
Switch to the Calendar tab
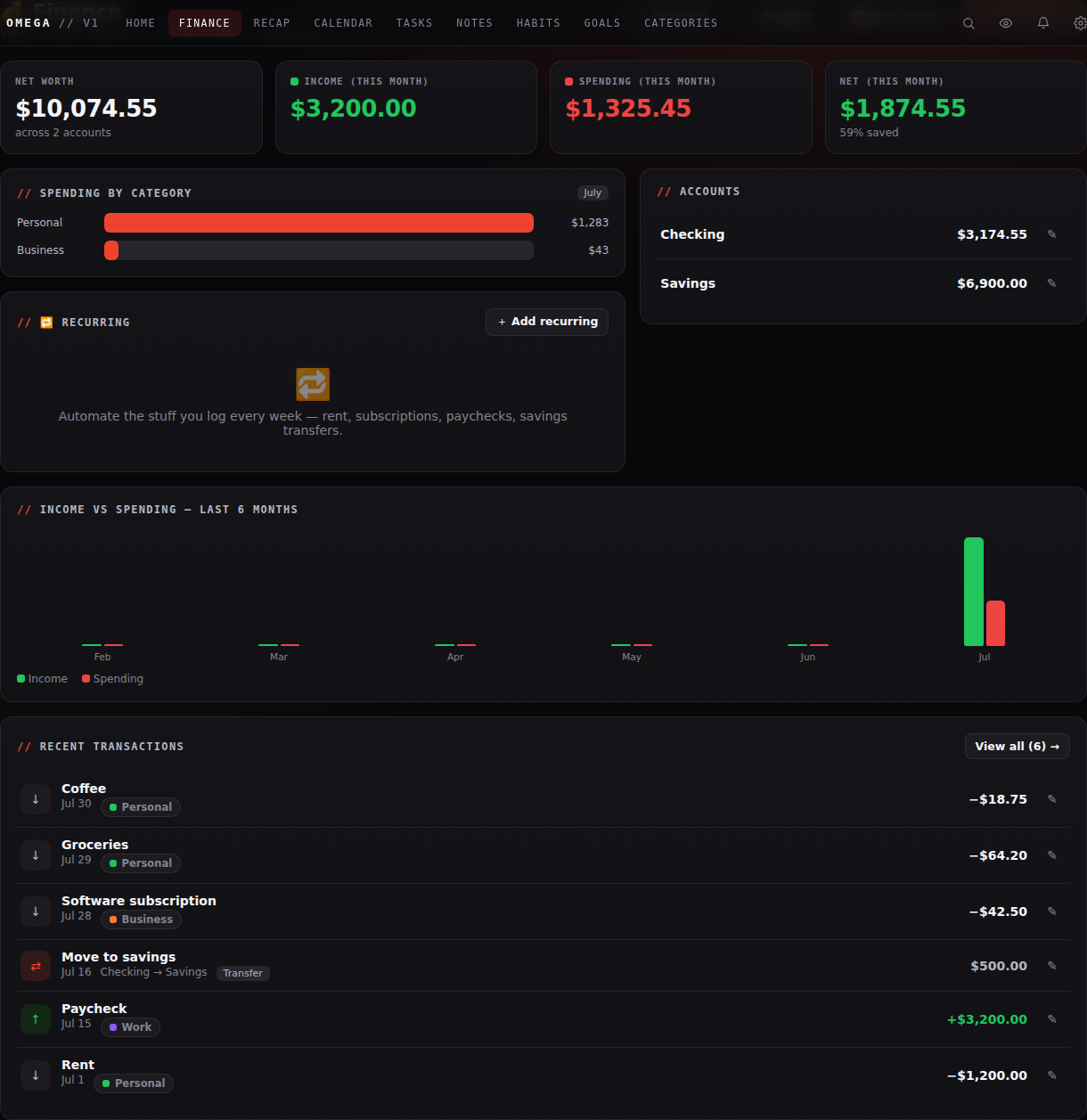(343, 23)
